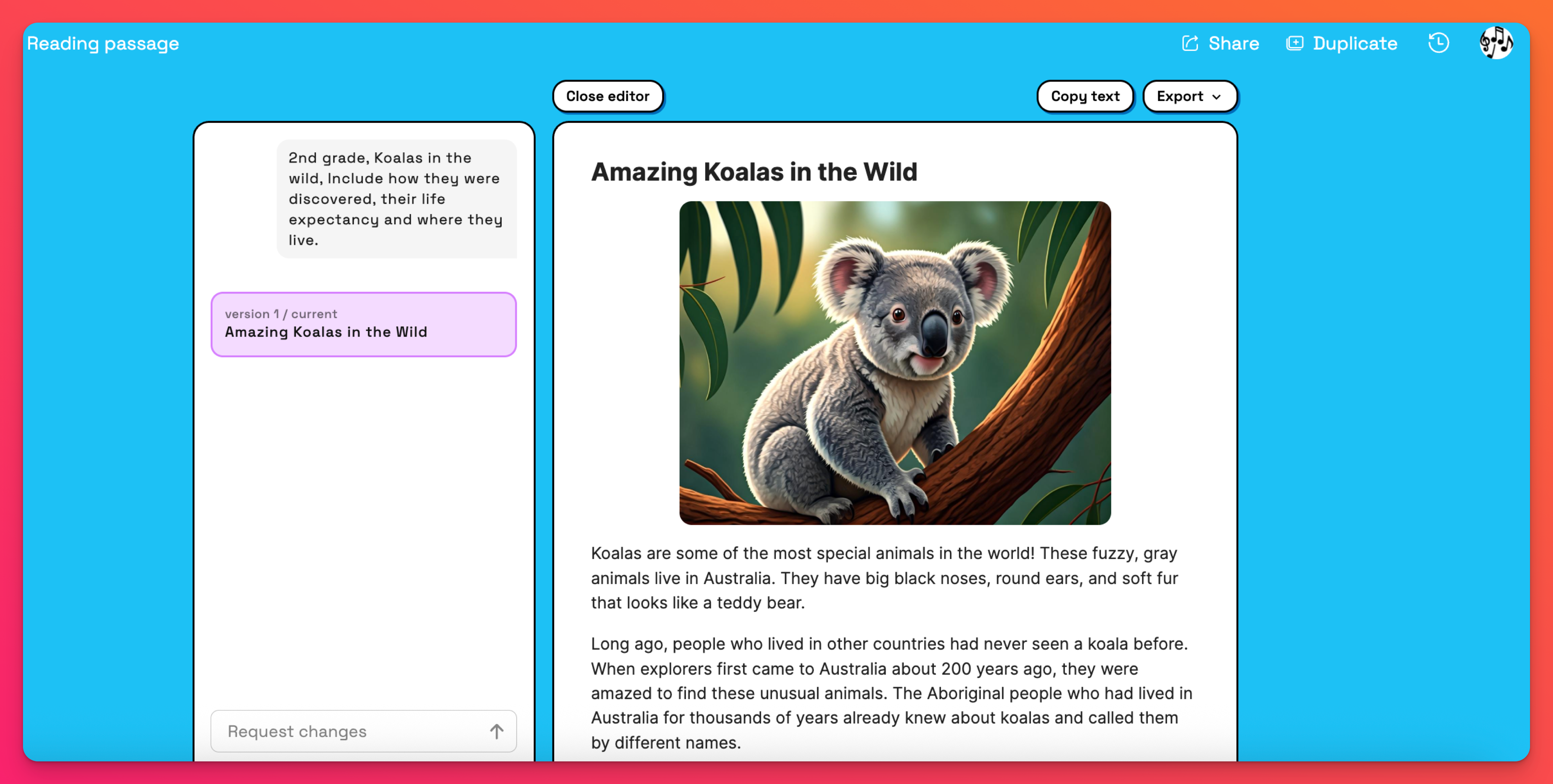
Task: Select version 1 Amazing Koalas card
Action: (x=363, y=325)
